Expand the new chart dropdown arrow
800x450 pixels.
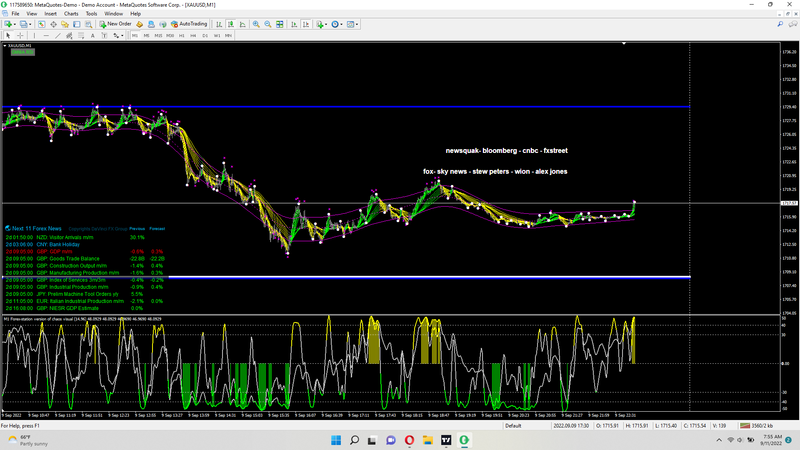click(15, 23)
